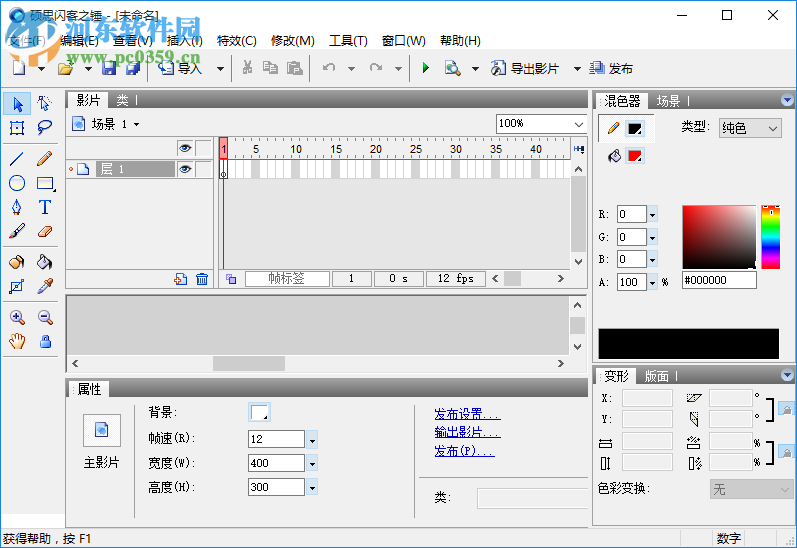This screenshot has height=548, width=797.
Task: Select the ellipse tool
Action: 17,183
